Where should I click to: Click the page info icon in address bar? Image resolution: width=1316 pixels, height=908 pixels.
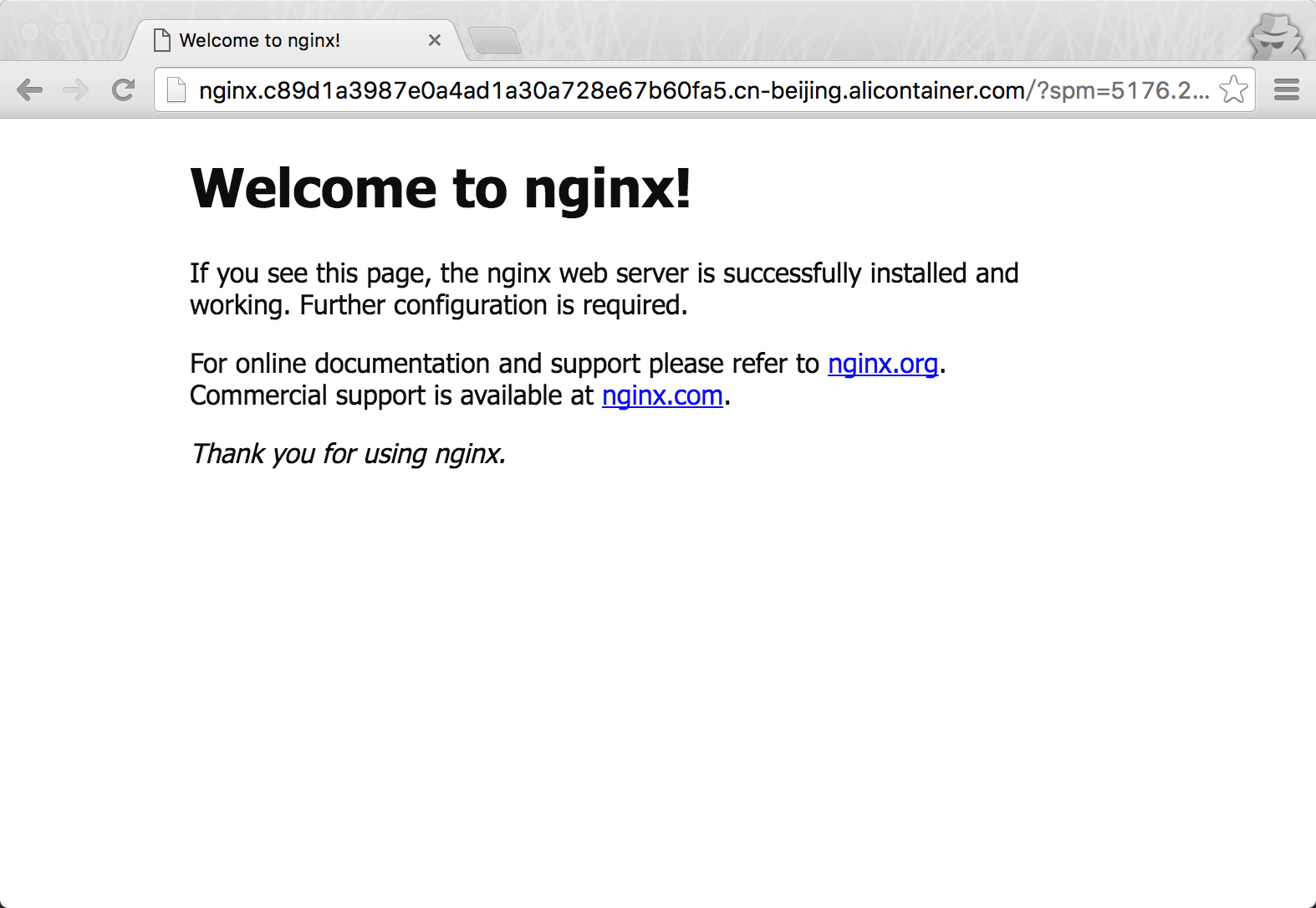click(176, 89)
